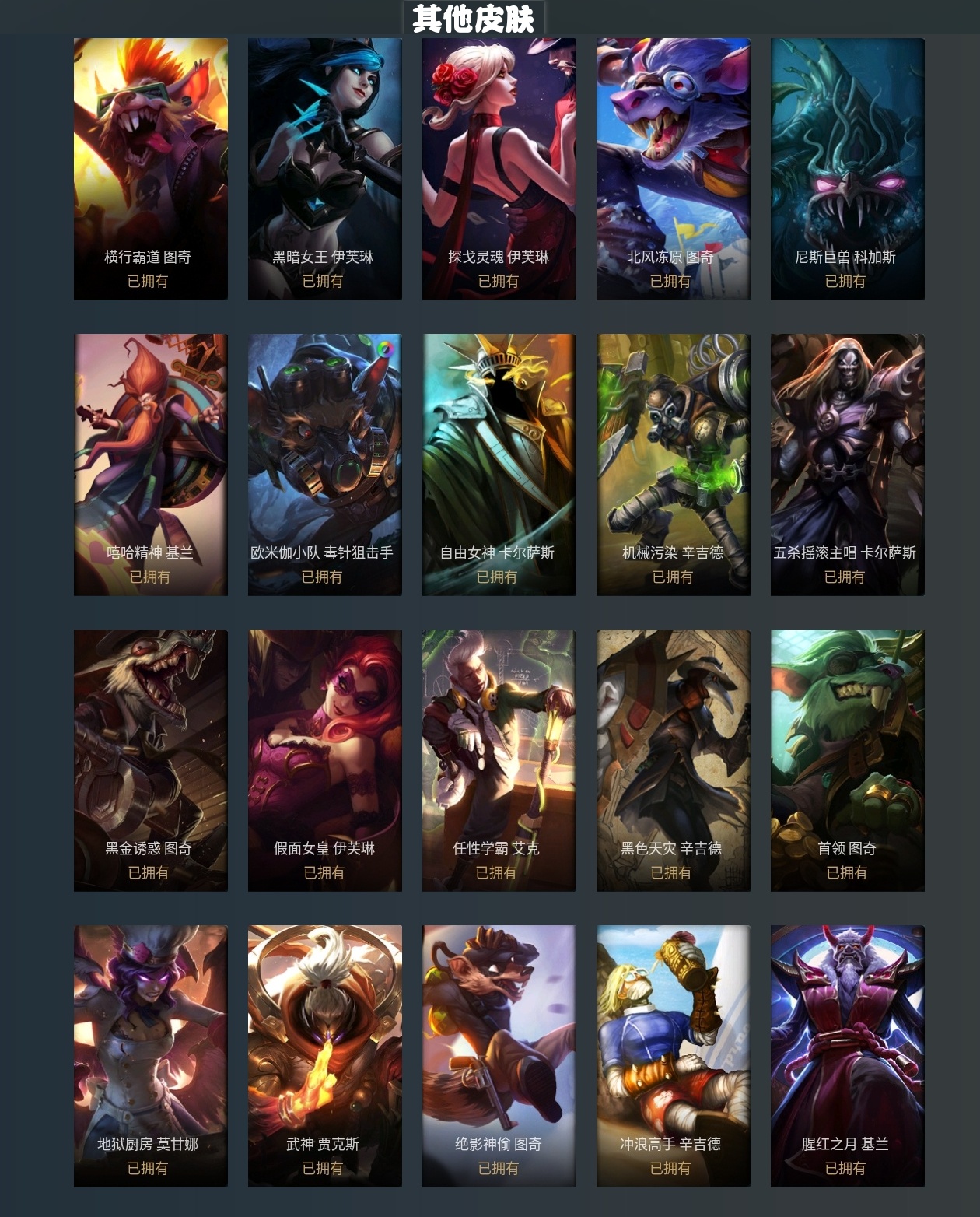Click the 黑金诱惑 图奇 skin card
This screenshot has height=1217, width=980.
click(x=151, y=760)
